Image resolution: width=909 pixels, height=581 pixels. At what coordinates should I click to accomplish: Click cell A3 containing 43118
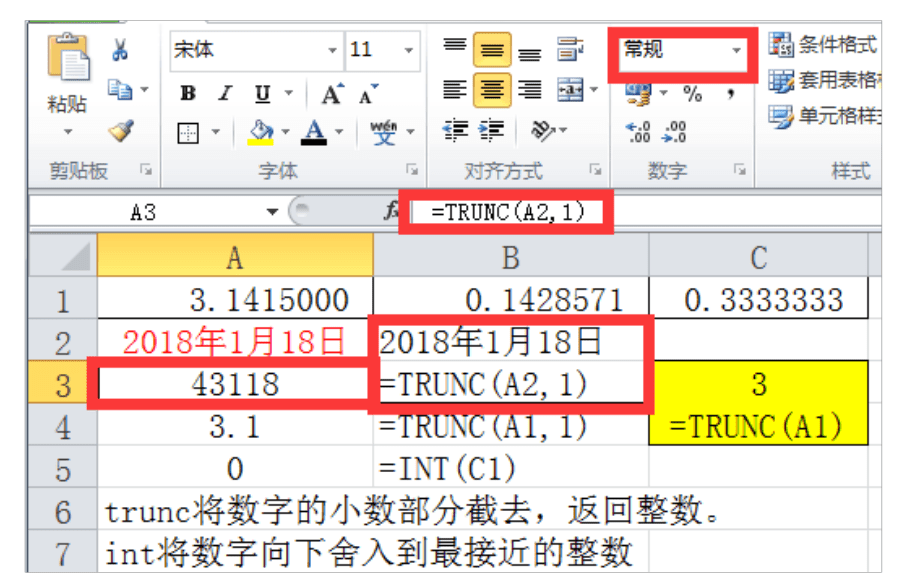click(235, 383)
